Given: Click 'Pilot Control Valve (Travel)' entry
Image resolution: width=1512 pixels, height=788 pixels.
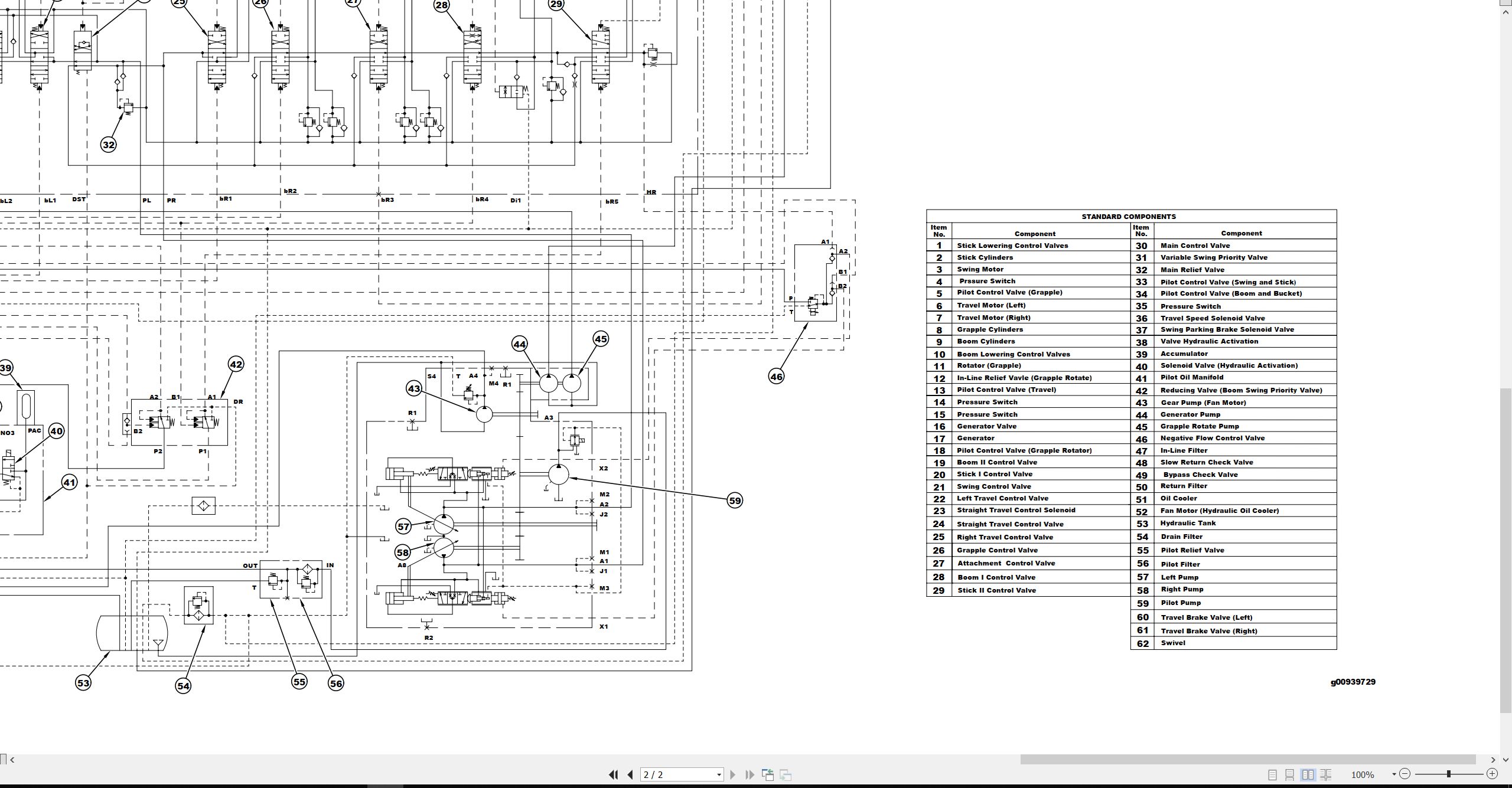Looking at the screenshot, I should click(1006, 390).
